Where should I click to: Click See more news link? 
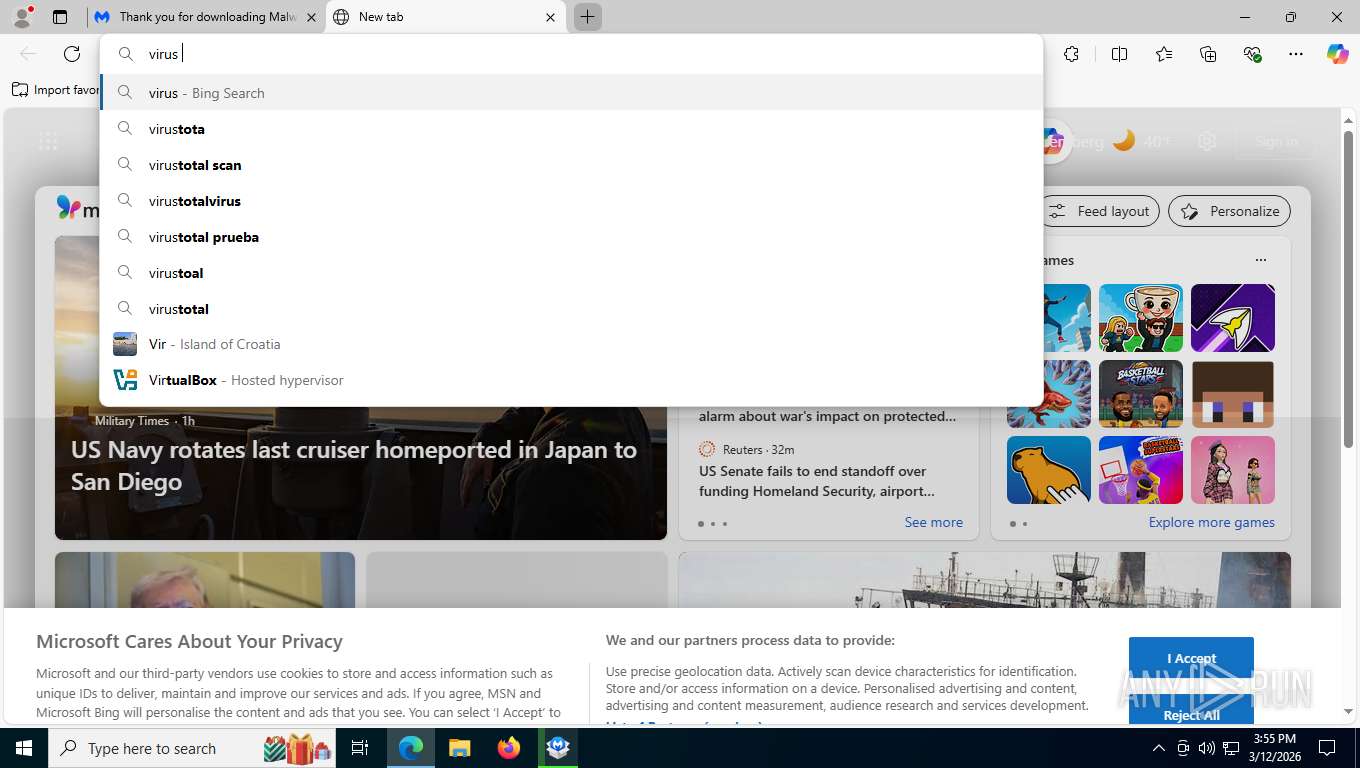[933, 522]
